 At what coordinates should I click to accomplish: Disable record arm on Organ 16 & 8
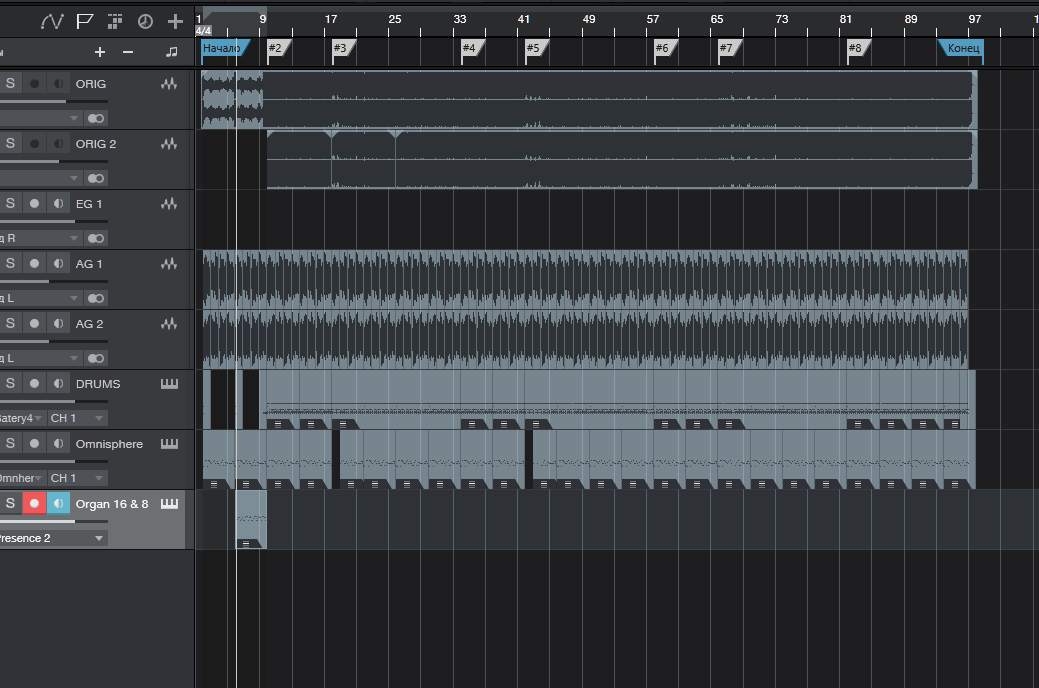click(x=34, y=503)
